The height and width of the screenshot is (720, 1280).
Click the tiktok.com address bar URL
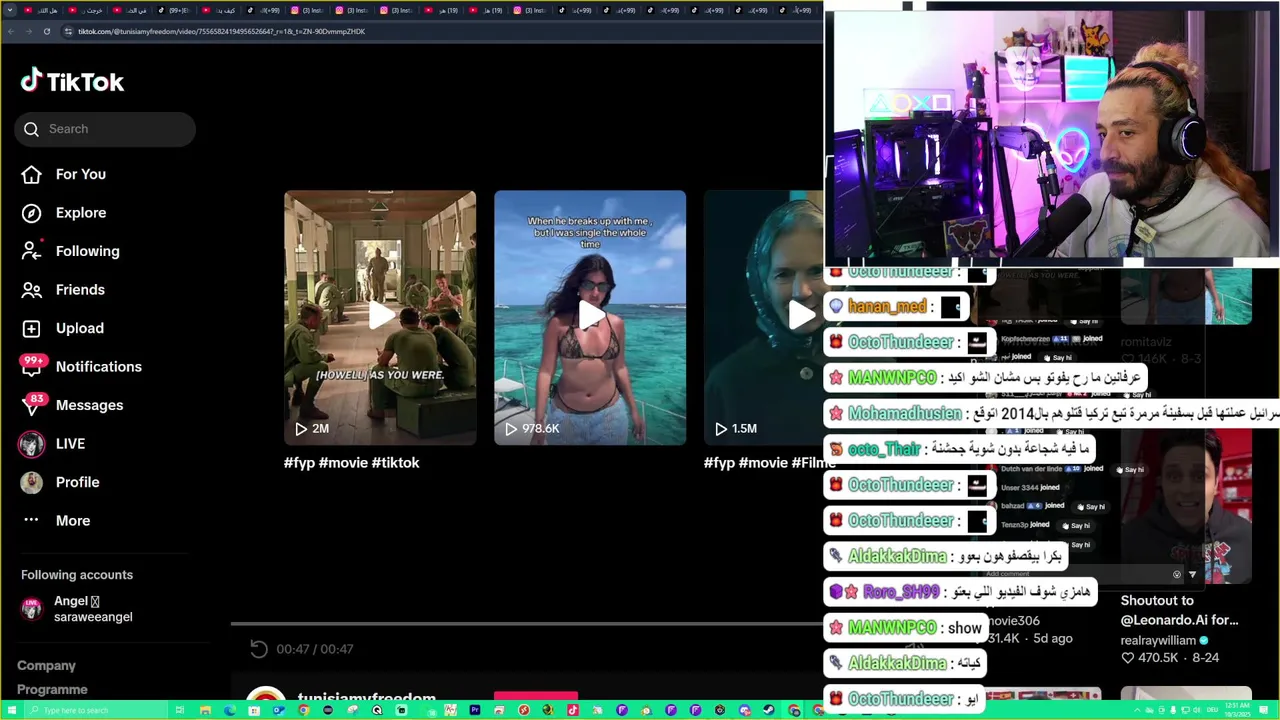pyautogui.click(x=221, y=31)
